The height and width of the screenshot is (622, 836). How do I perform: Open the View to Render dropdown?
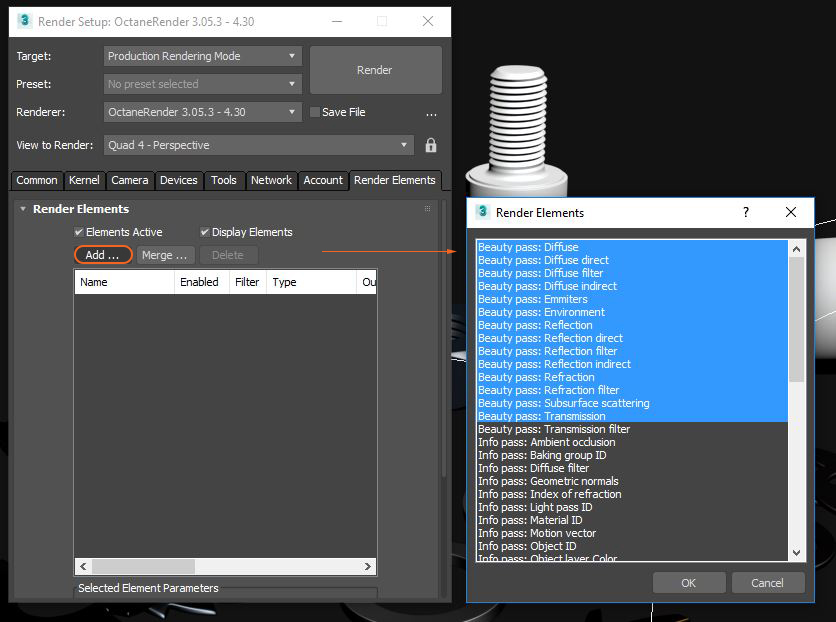256,145
